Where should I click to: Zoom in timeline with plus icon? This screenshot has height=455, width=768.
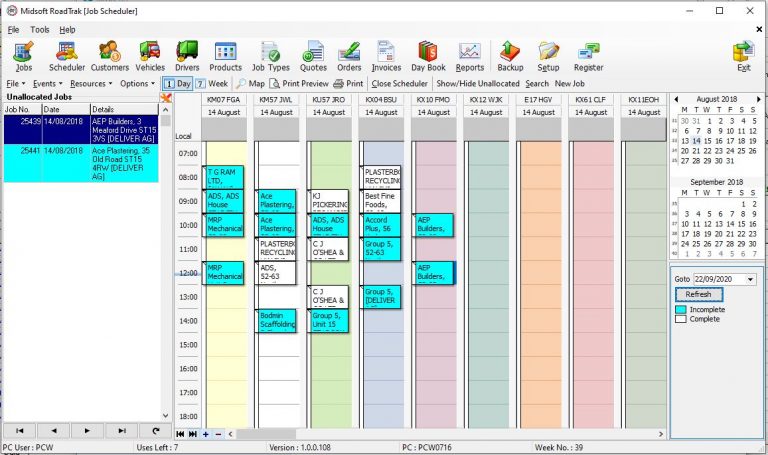click(x=206, y=434)
